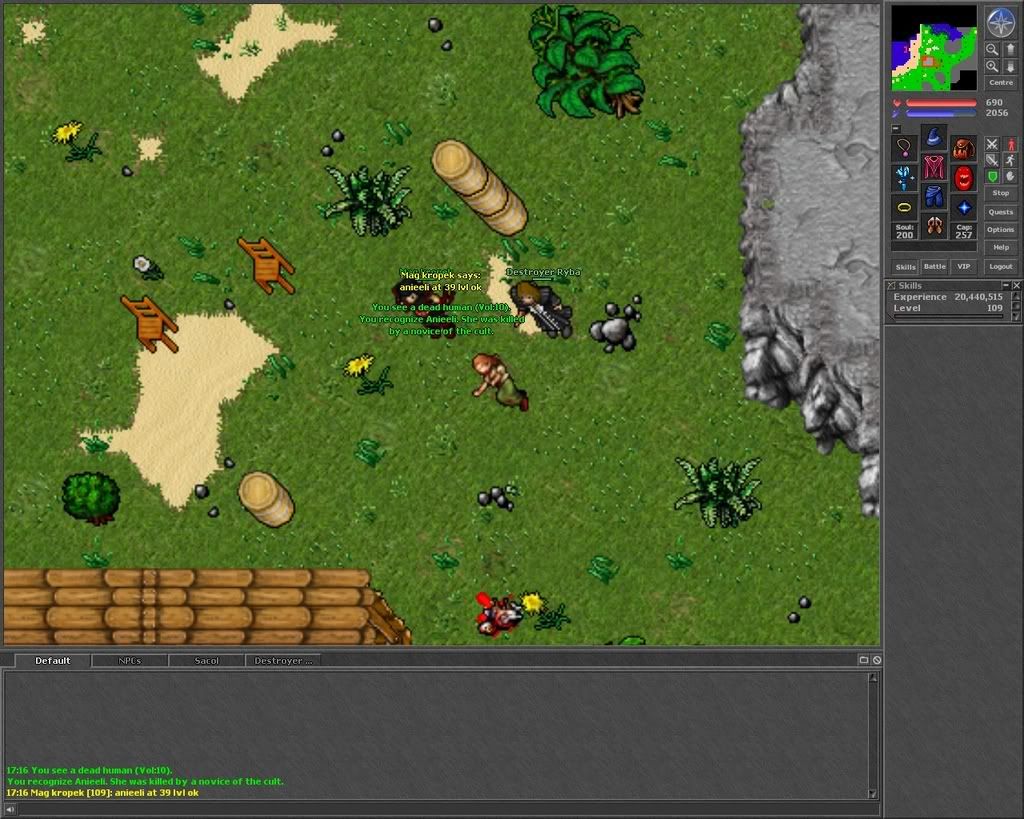Select the red demon mask shield slot
1024x819 pixels.
coord(964,178)
